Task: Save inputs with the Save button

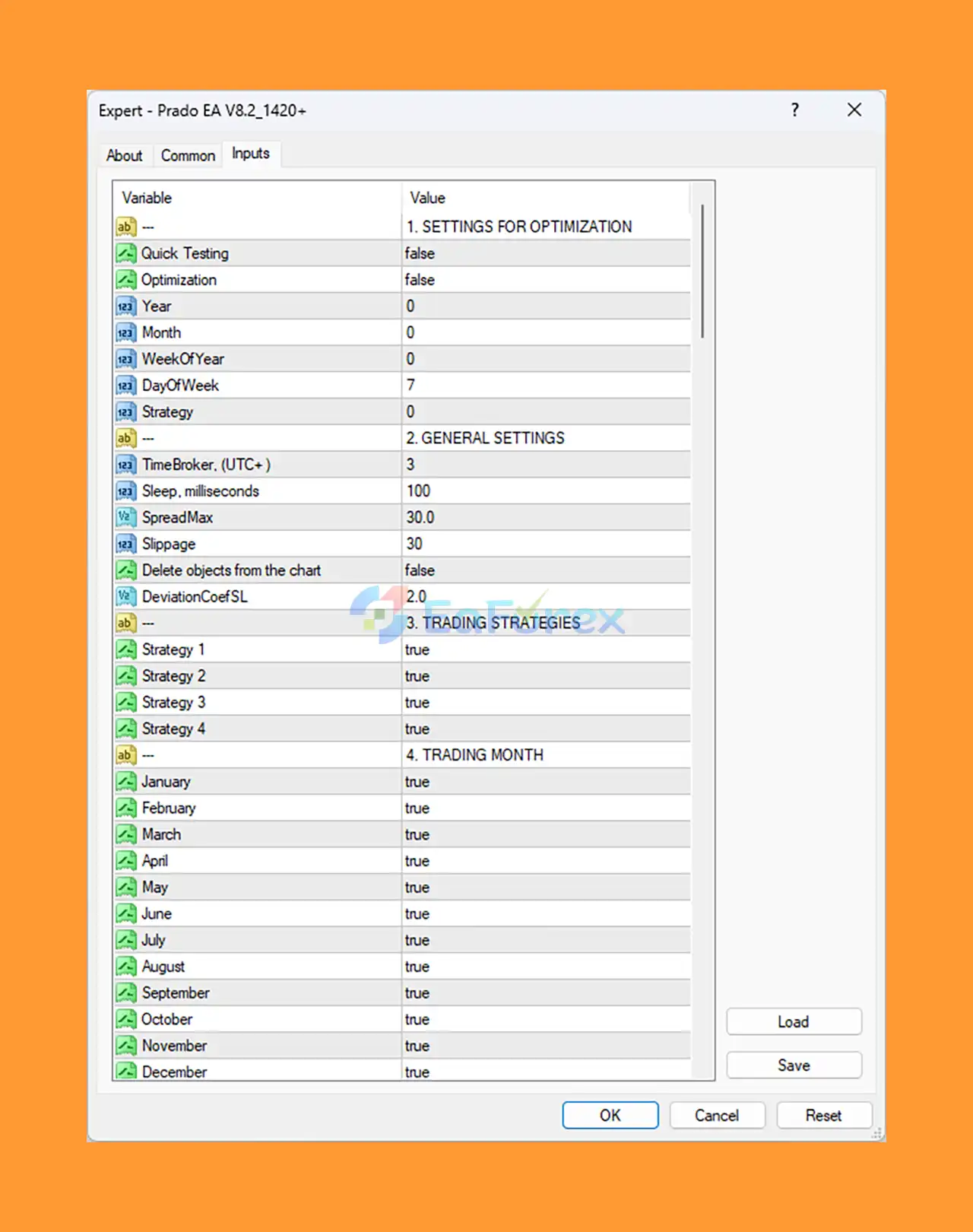Action: 794,1065
